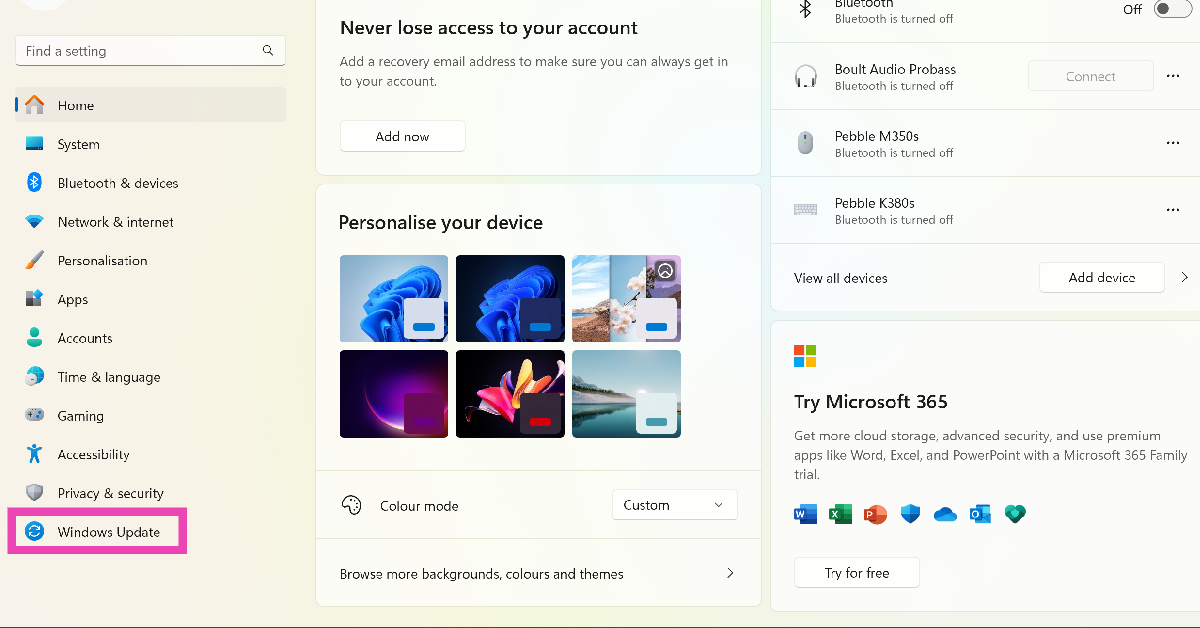Expand the chevron beside Add device

point(1185,277)
